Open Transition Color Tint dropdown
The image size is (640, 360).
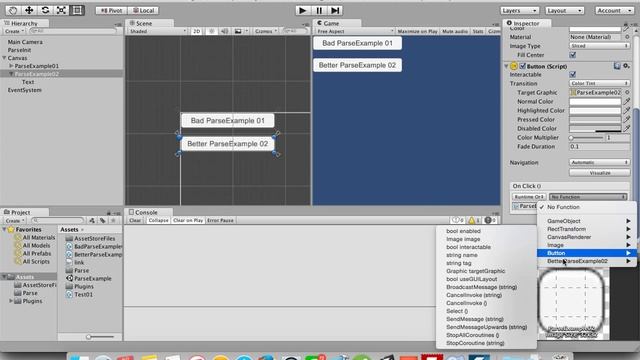tap(600, 83)
